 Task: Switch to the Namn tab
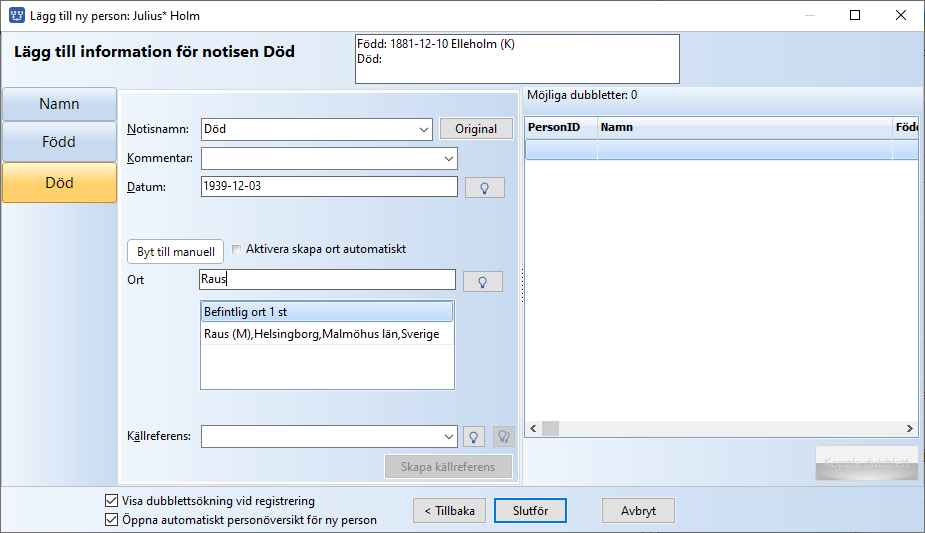coord(60,104)
